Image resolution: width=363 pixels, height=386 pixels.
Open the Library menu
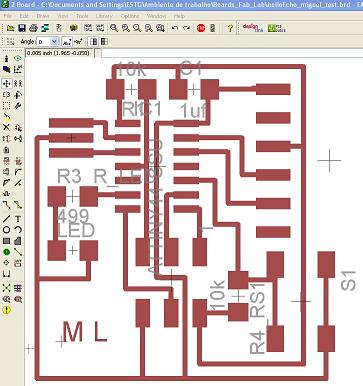pyautogui.click(x=104, y=16)
